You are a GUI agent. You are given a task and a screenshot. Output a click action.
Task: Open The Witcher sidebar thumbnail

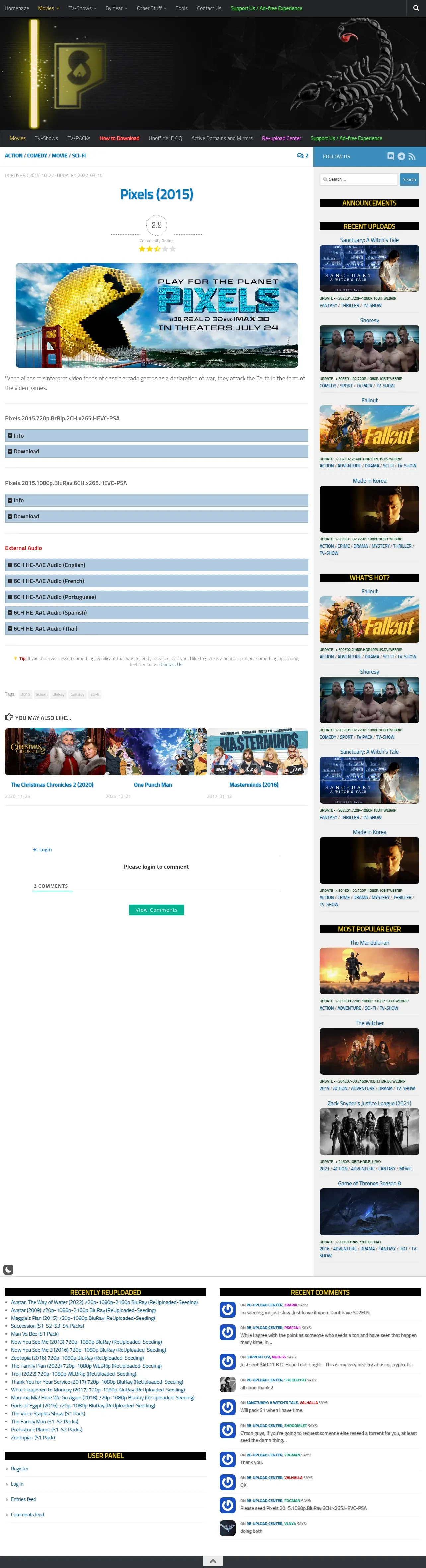point(369,1051)
